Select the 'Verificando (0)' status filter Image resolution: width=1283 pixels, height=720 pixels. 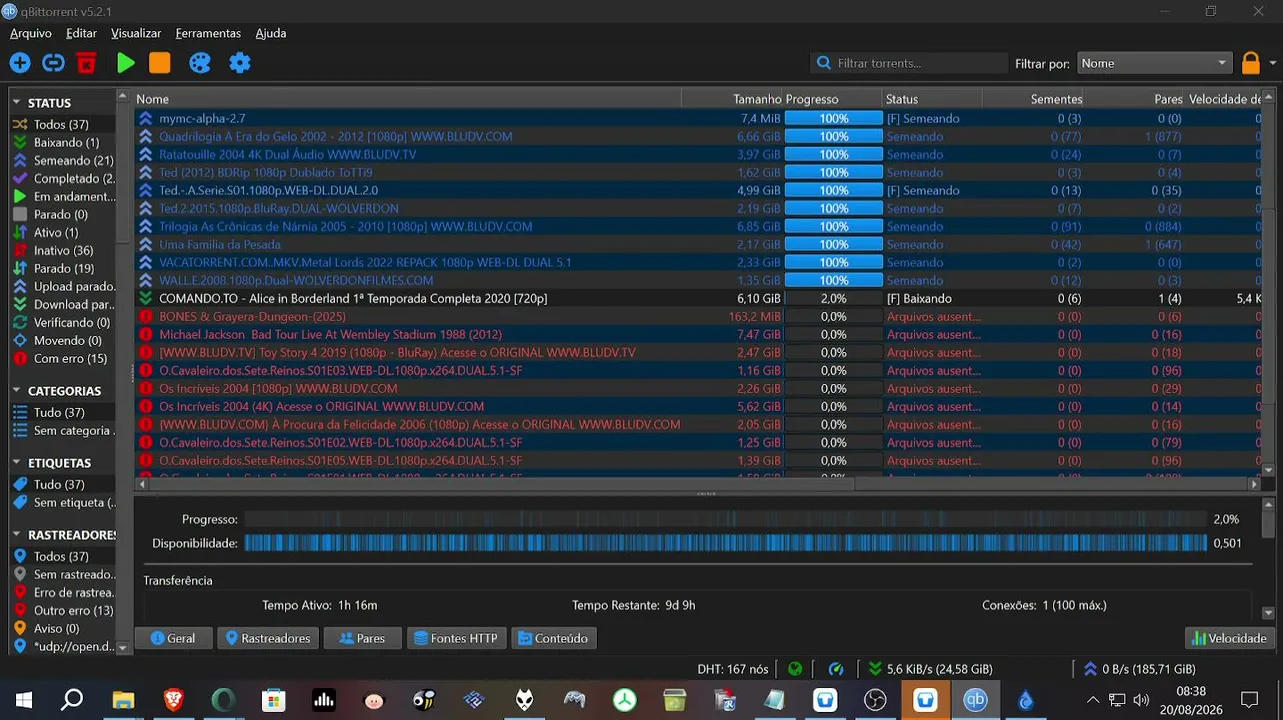tap(64, 322)
